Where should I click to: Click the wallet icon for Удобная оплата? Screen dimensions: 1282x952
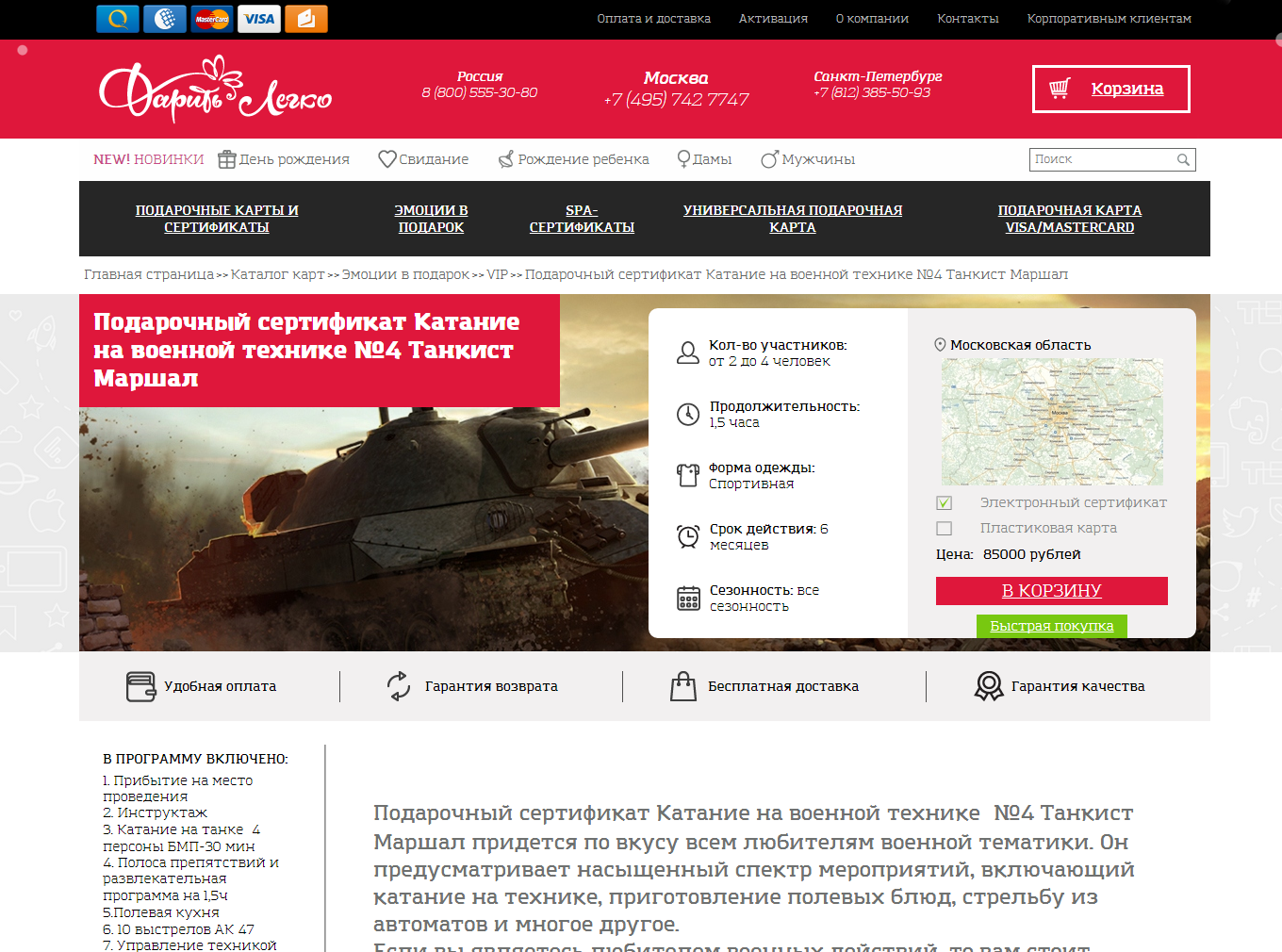coord(140,686)
